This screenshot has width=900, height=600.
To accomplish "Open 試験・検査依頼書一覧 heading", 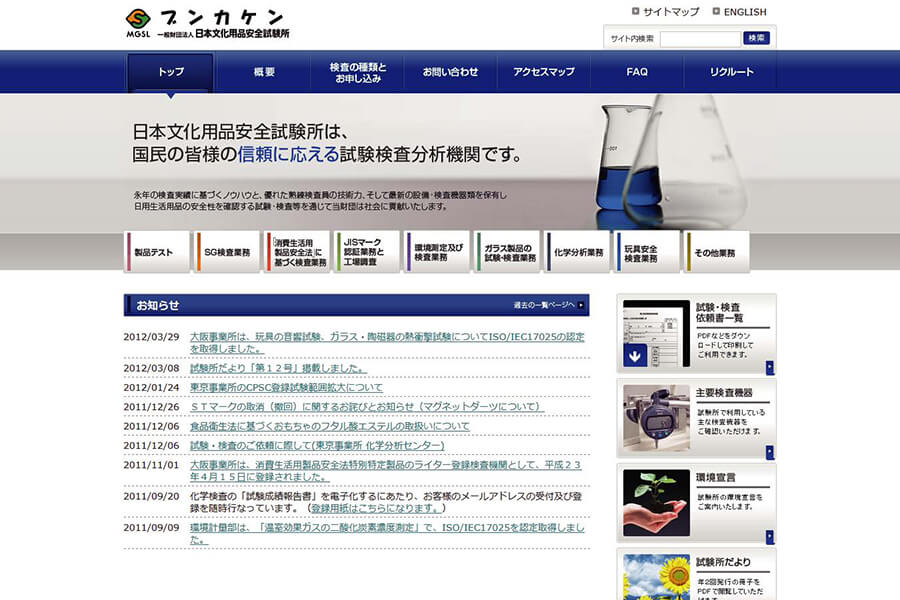I will 719,312.
